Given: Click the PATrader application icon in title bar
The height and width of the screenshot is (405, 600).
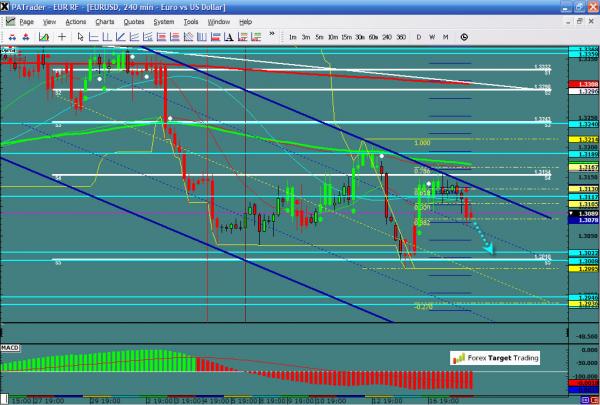Looking at the screenshot, I should [x=8, y=6].
